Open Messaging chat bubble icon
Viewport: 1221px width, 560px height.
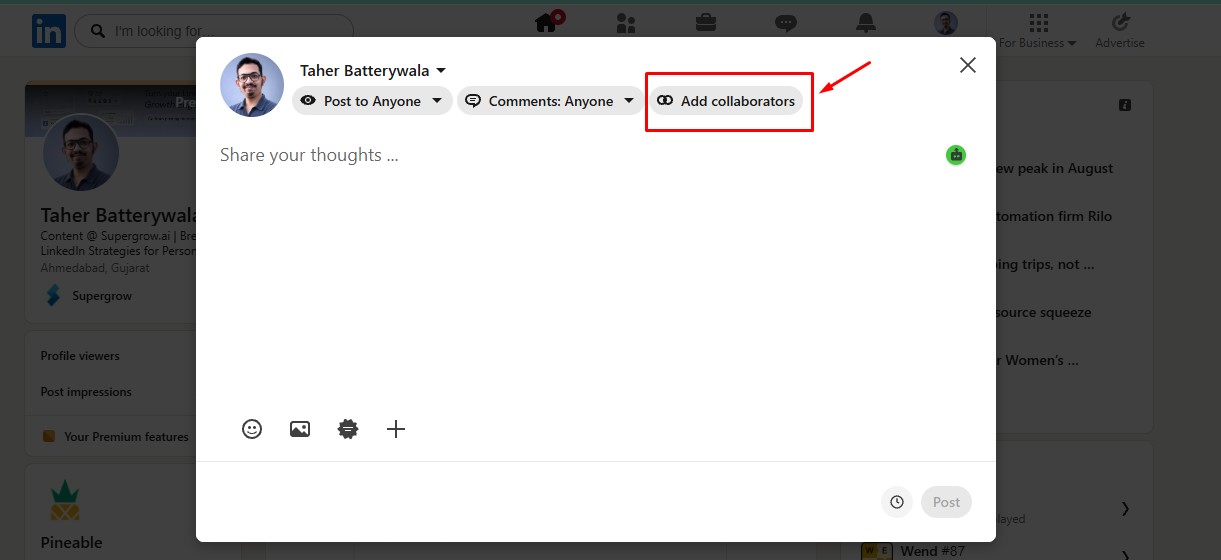pyautogui.click(x=787, y=23)
